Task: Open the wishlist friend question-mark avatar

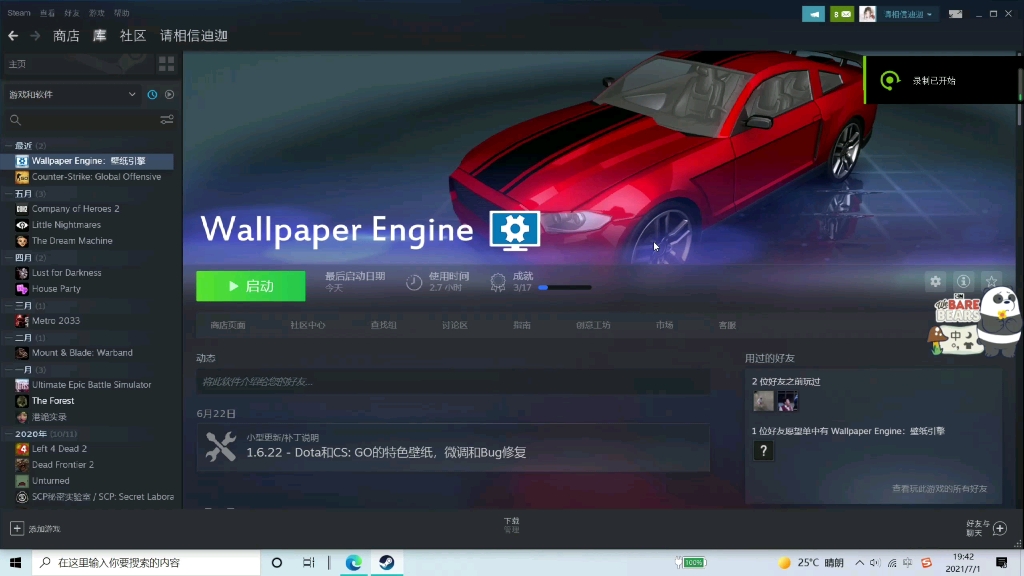Action: tap(763, 451)
